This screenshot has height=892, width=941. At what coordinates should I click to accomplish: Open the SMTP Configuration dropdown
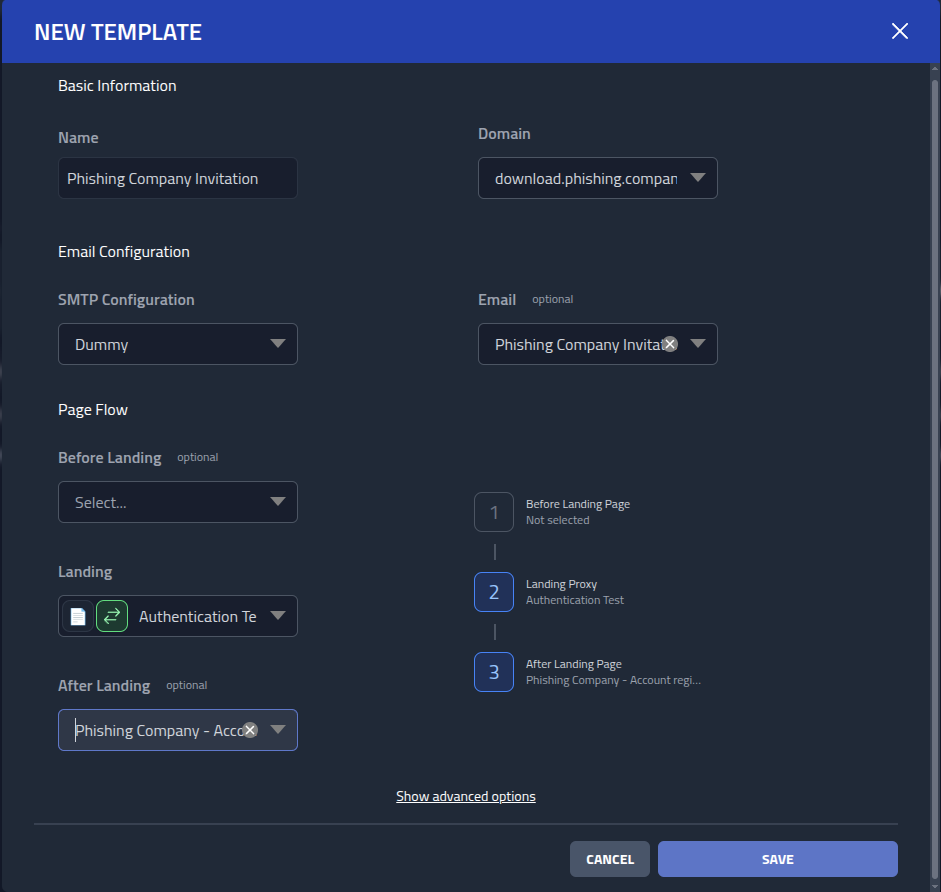point(280,343)
